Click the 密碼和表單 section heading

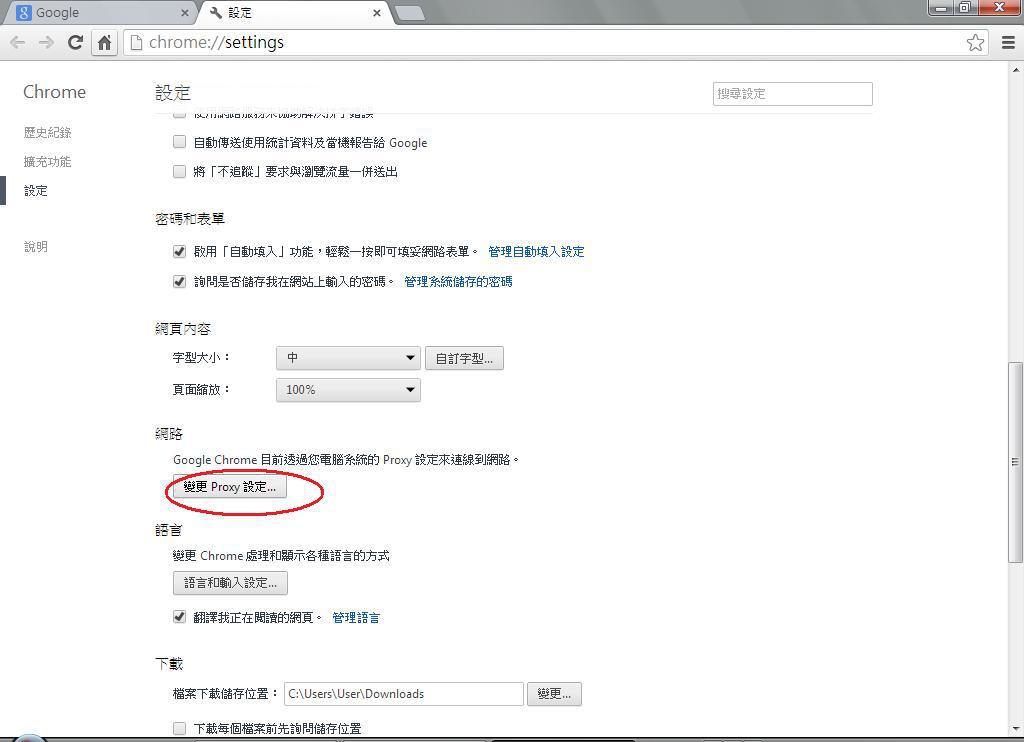190,219
